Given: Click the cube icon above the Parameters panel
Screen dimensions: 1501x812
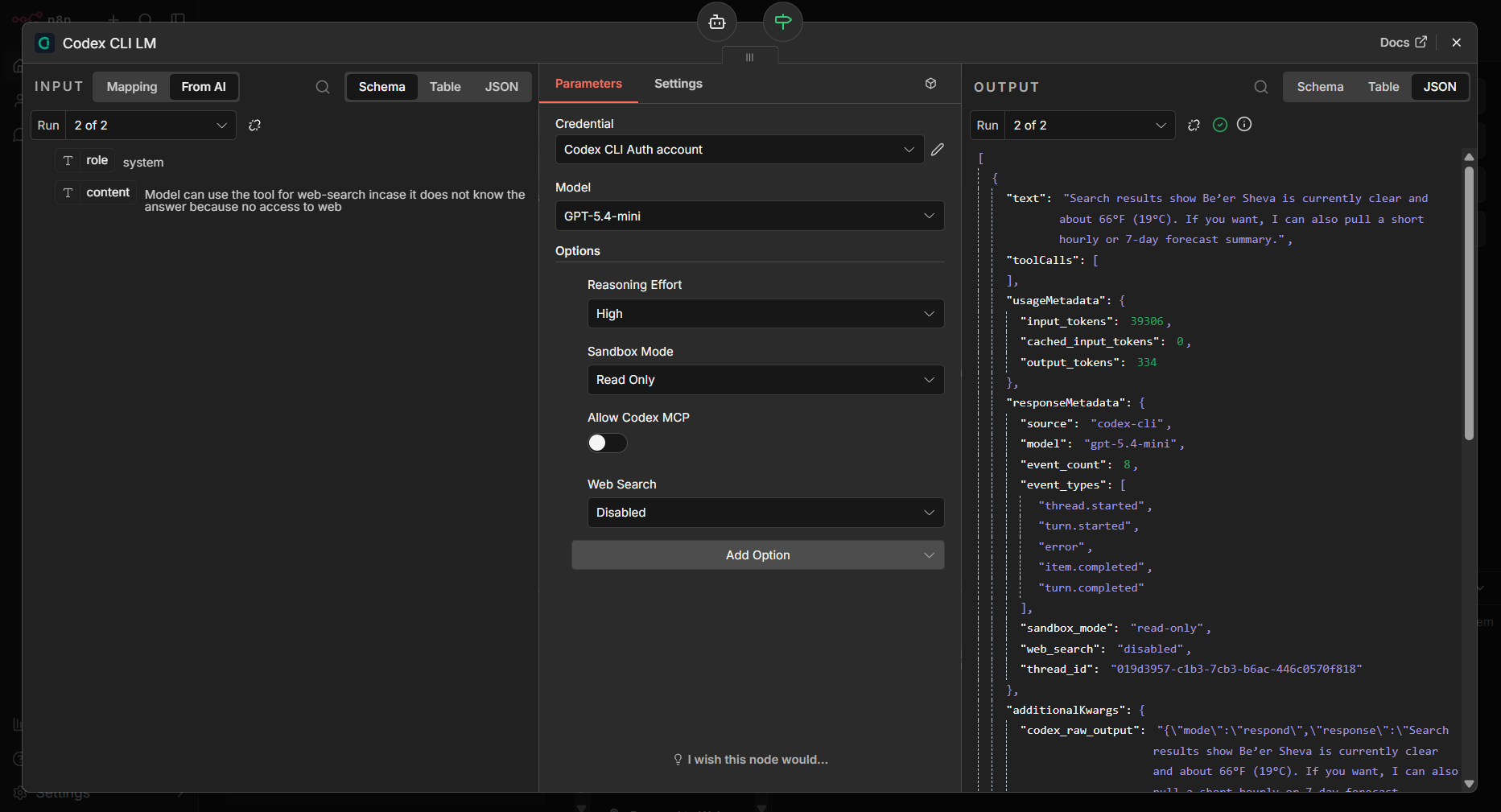Looking at the screenshot, I should point(930,83).
